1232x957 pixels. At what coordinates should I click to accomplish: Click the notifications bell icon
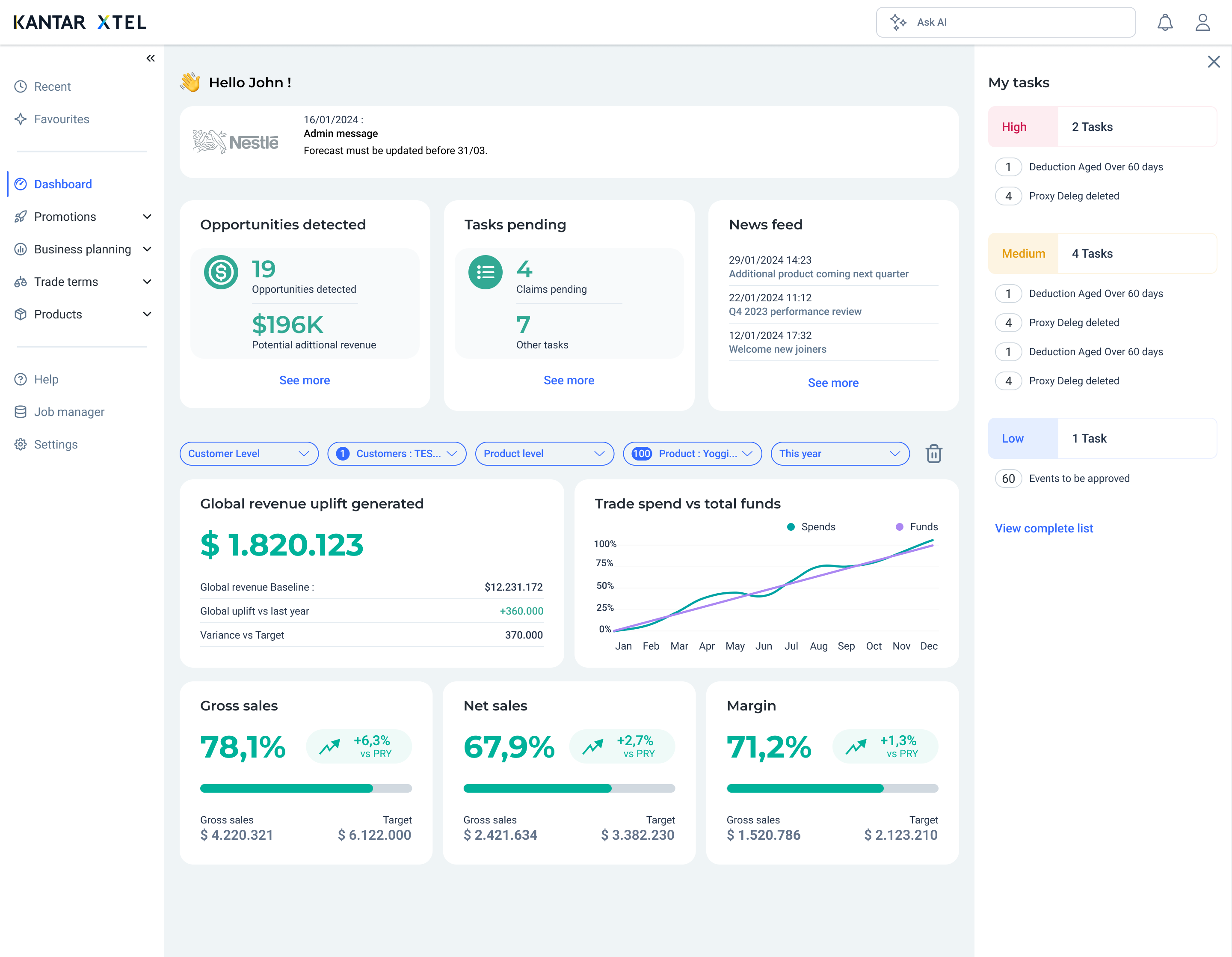[x=1164, y=23]
